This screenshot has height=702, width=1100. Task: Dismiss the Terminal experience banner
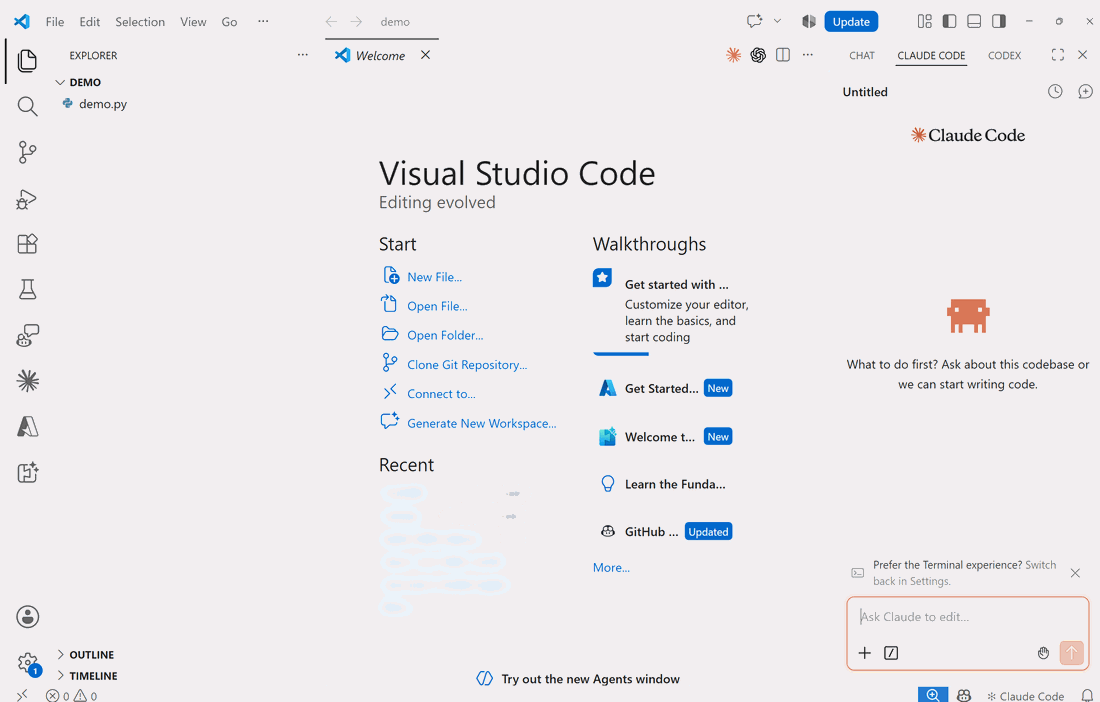point(1075,573)
